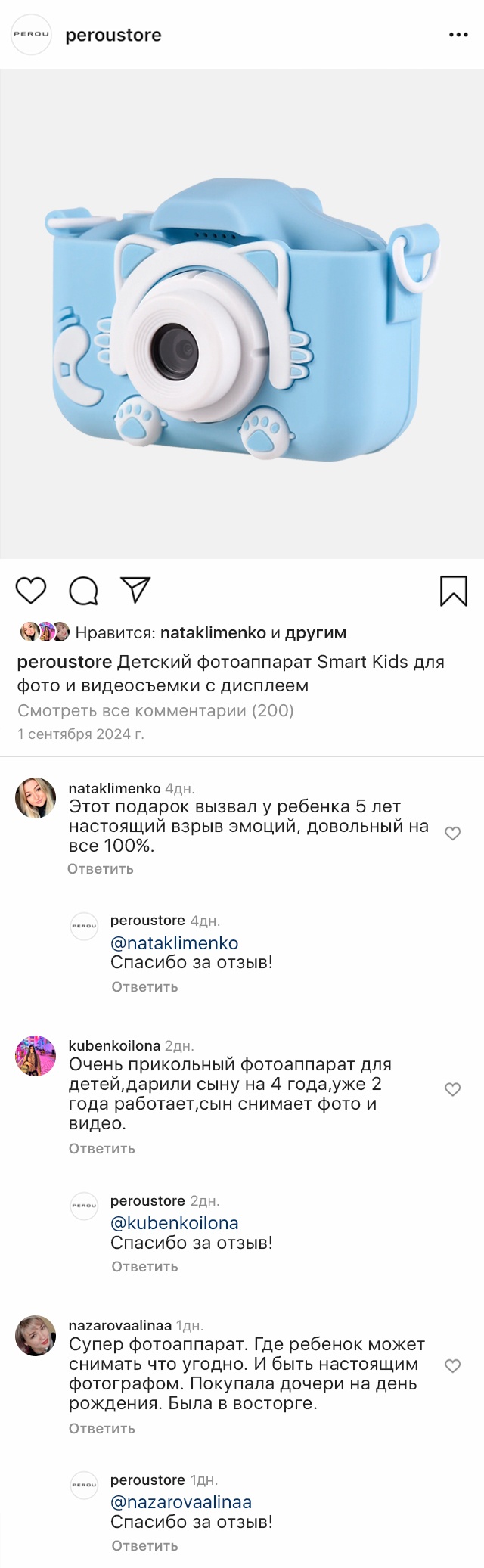View nazarovaalinaa's profile picture

click(36, 1335)
